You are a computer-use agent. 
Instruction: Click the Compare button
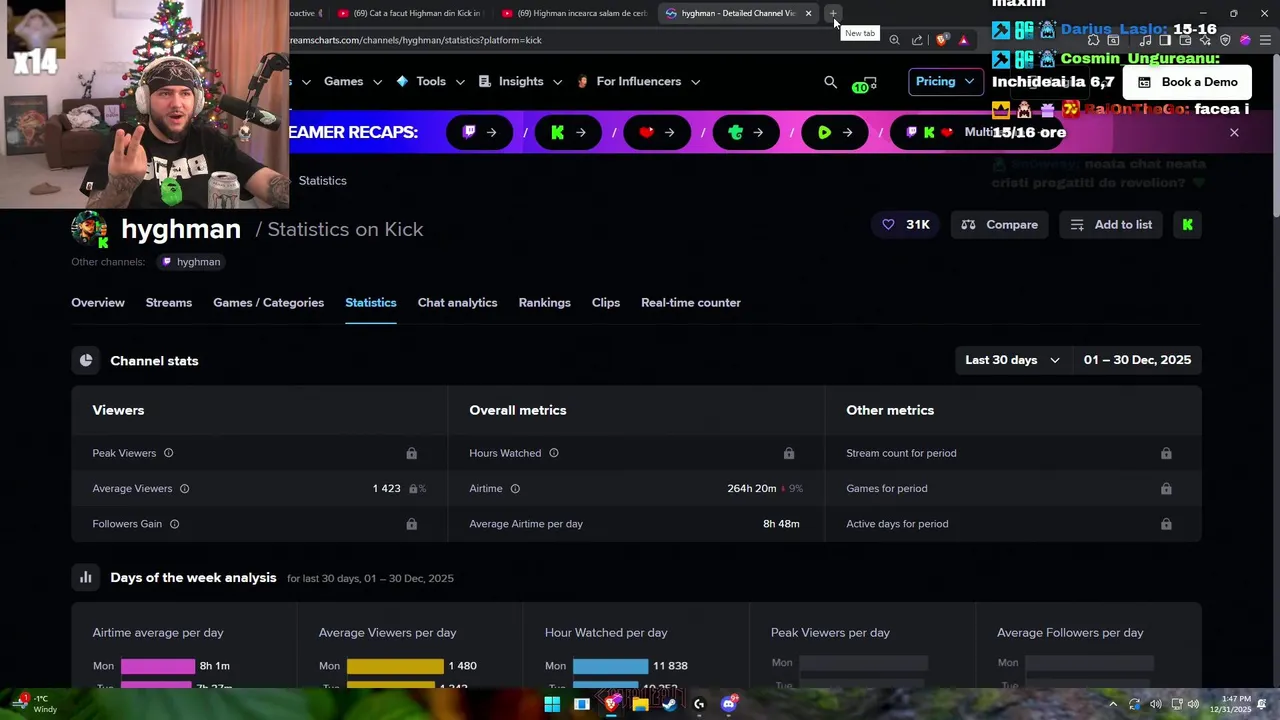1000,225
